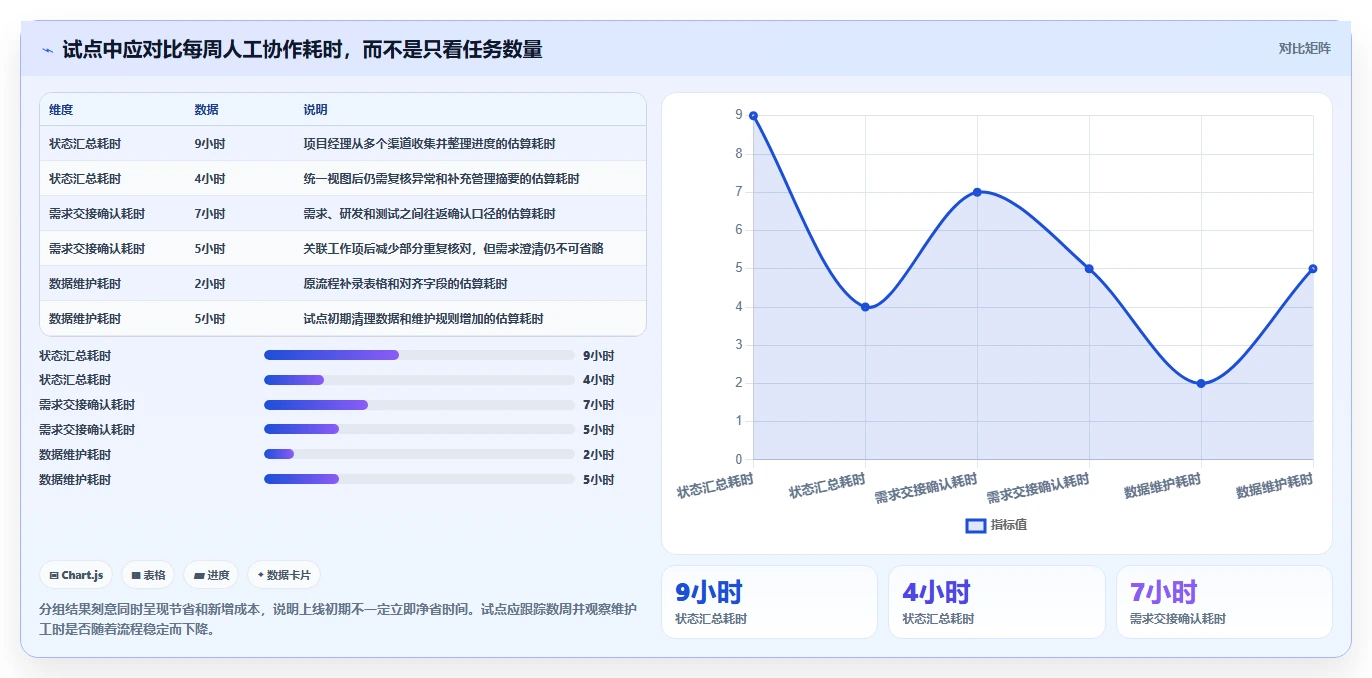
Task: Click the progress bar labeled 4小时
Action: pyautogui.click(x=419, y=380)
